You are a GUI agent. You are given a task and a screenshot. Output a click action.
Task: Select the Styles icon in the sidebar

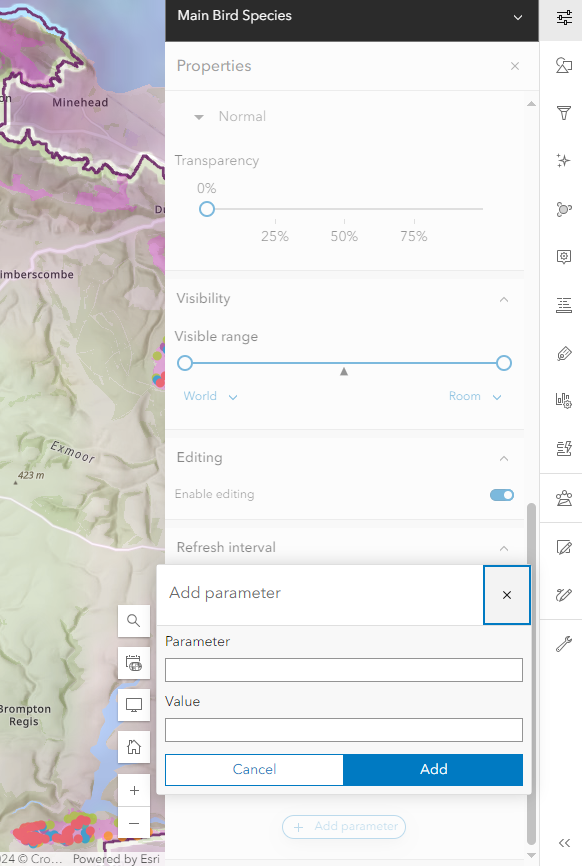[x=563, y=65]
